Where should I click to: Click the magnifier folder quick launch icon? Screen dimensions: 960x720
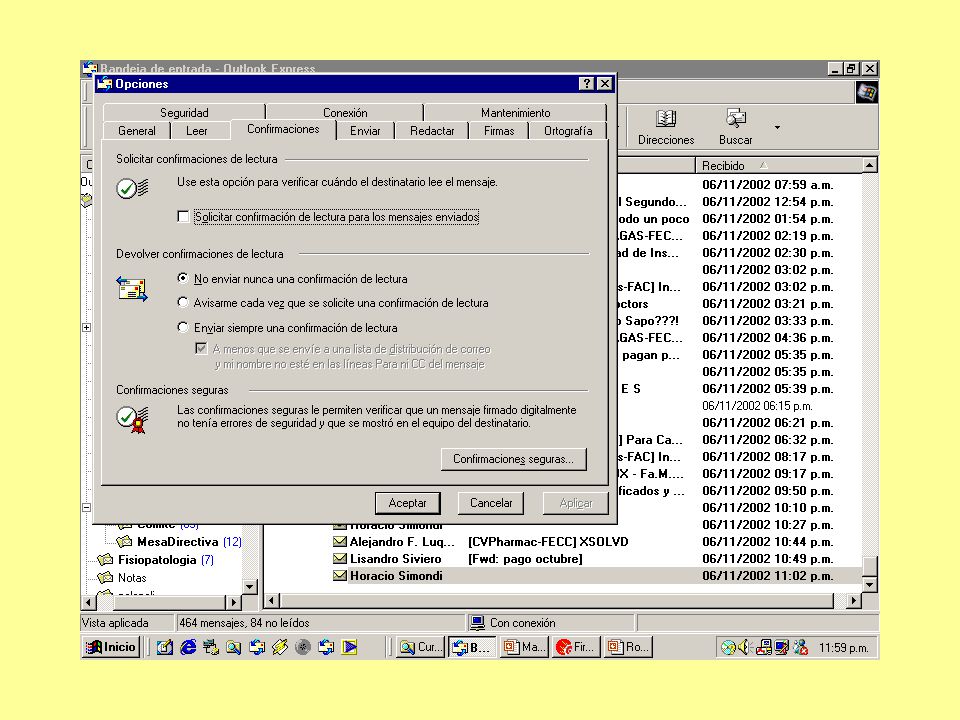click(233, 647)
